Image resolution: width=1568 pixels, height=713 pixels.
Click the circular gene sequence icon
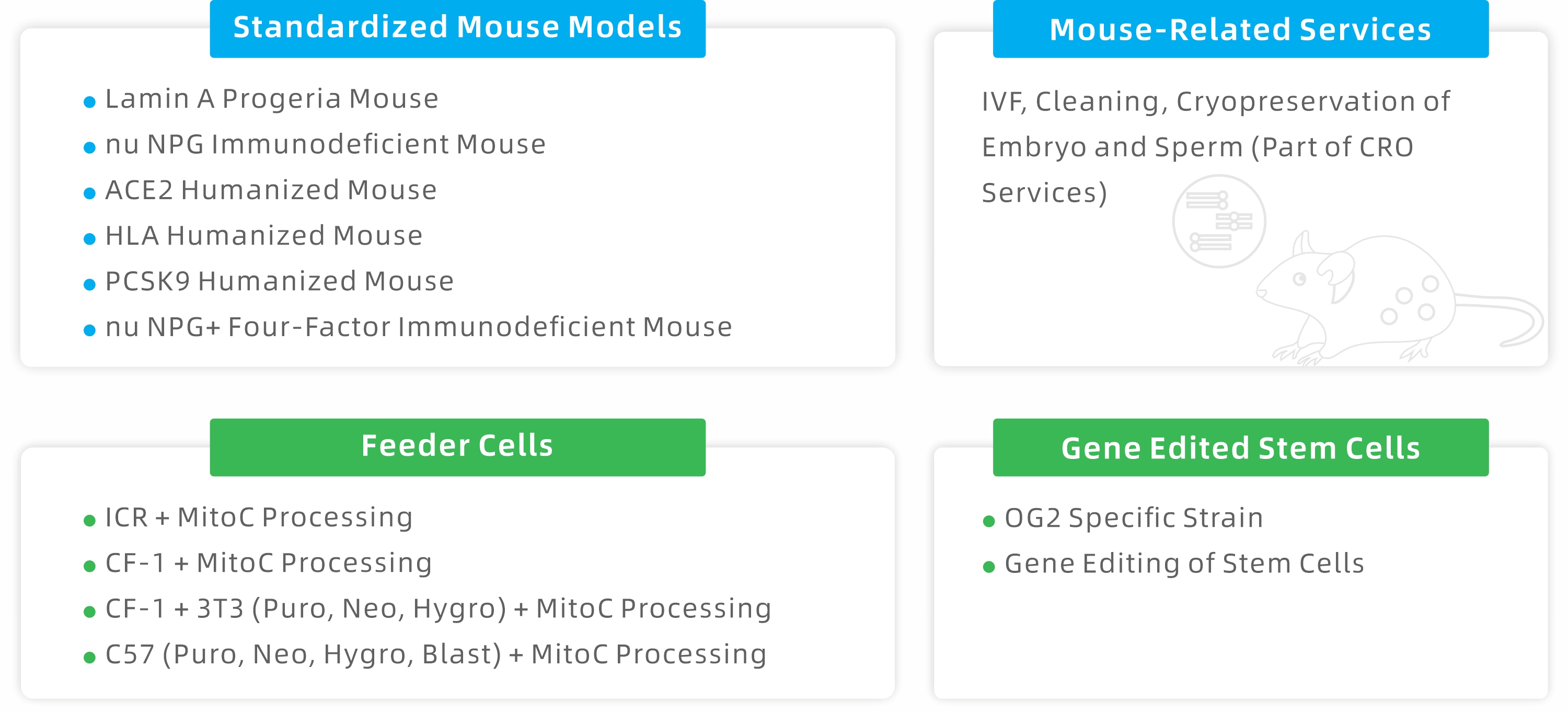1219,221
